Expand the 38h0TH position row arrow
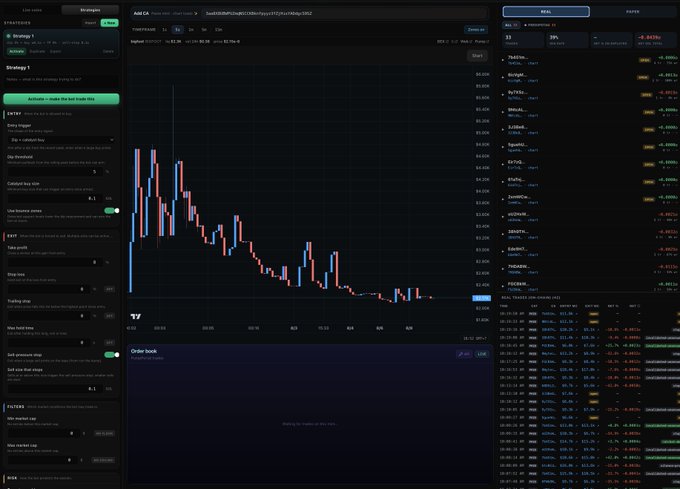This screenshot has width=680, height=489. pyautogui.click(x=503, y=234)
